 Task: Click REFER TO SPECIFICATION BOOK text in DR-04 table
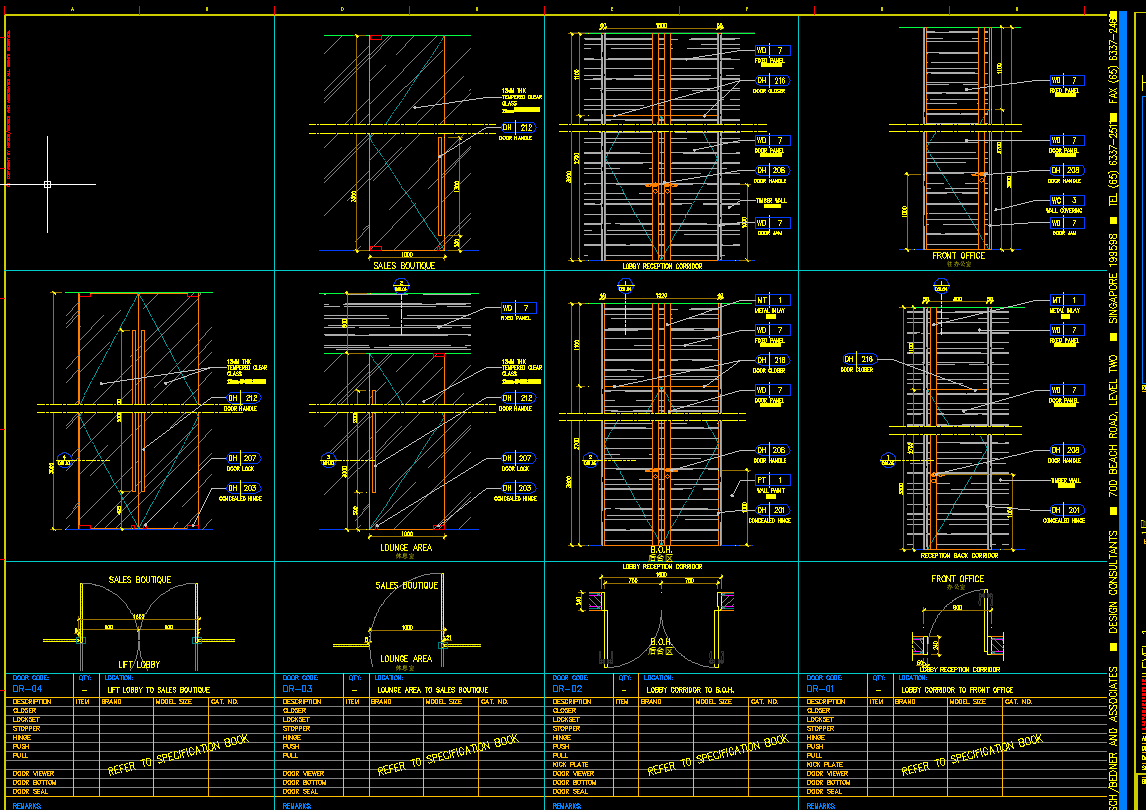pos(178,754)
